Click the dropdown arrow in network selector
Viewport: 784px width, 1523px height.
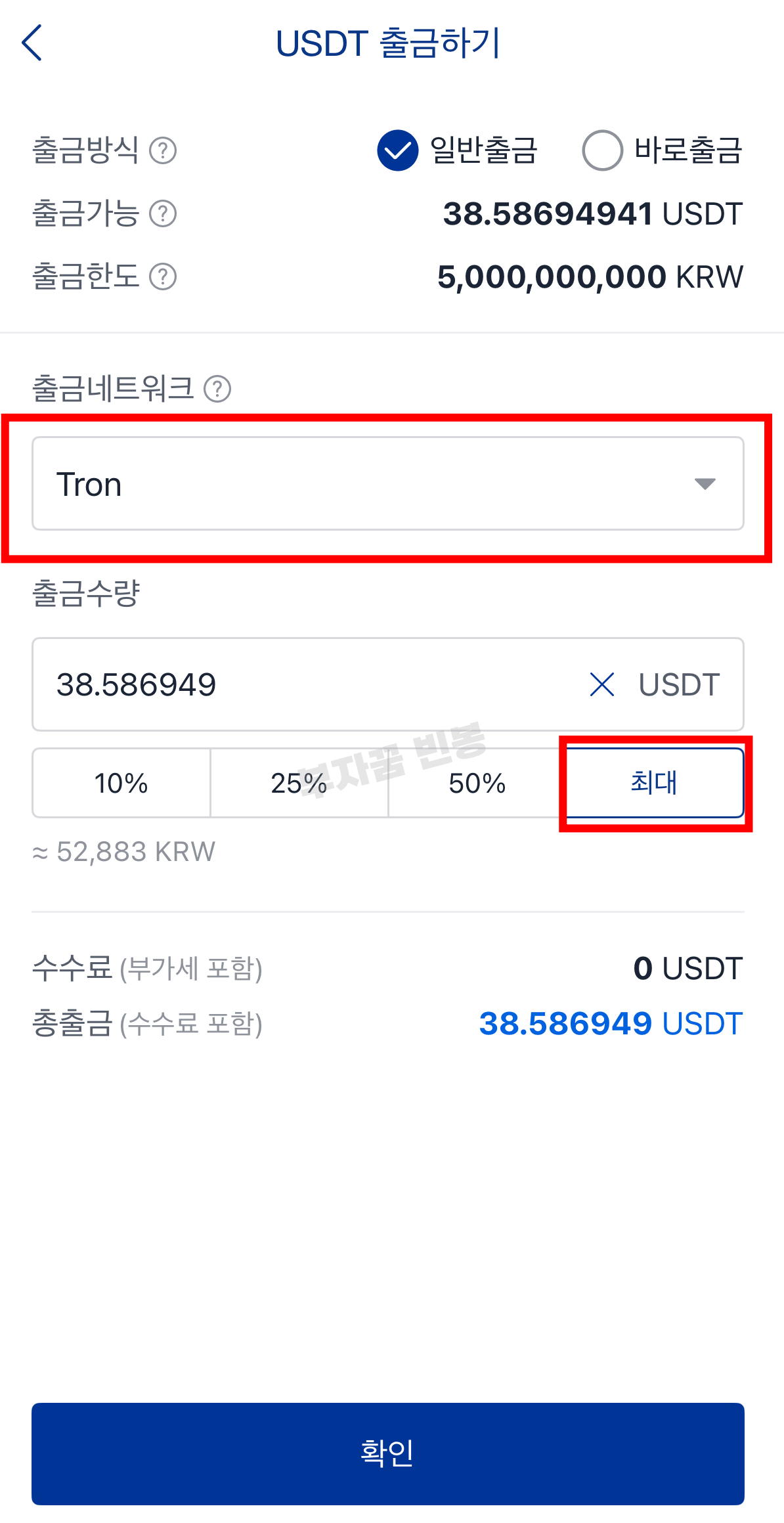pos(705,484)
